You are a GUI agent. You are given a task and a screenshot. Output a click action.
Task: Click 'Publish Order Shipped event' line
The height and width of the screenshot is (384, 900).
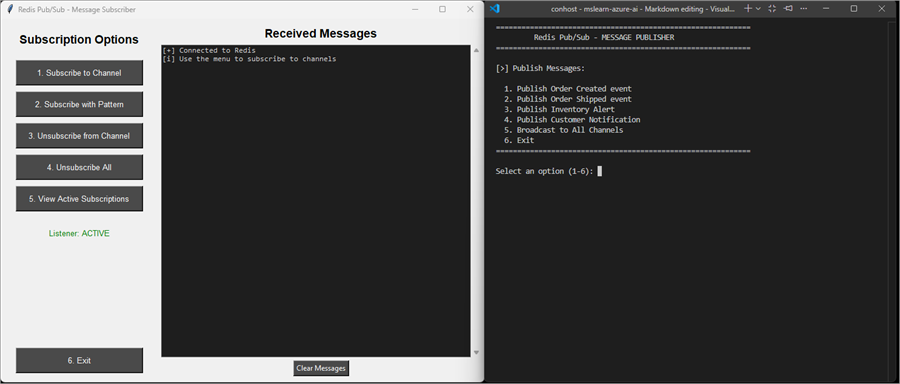tap(568, 99)
